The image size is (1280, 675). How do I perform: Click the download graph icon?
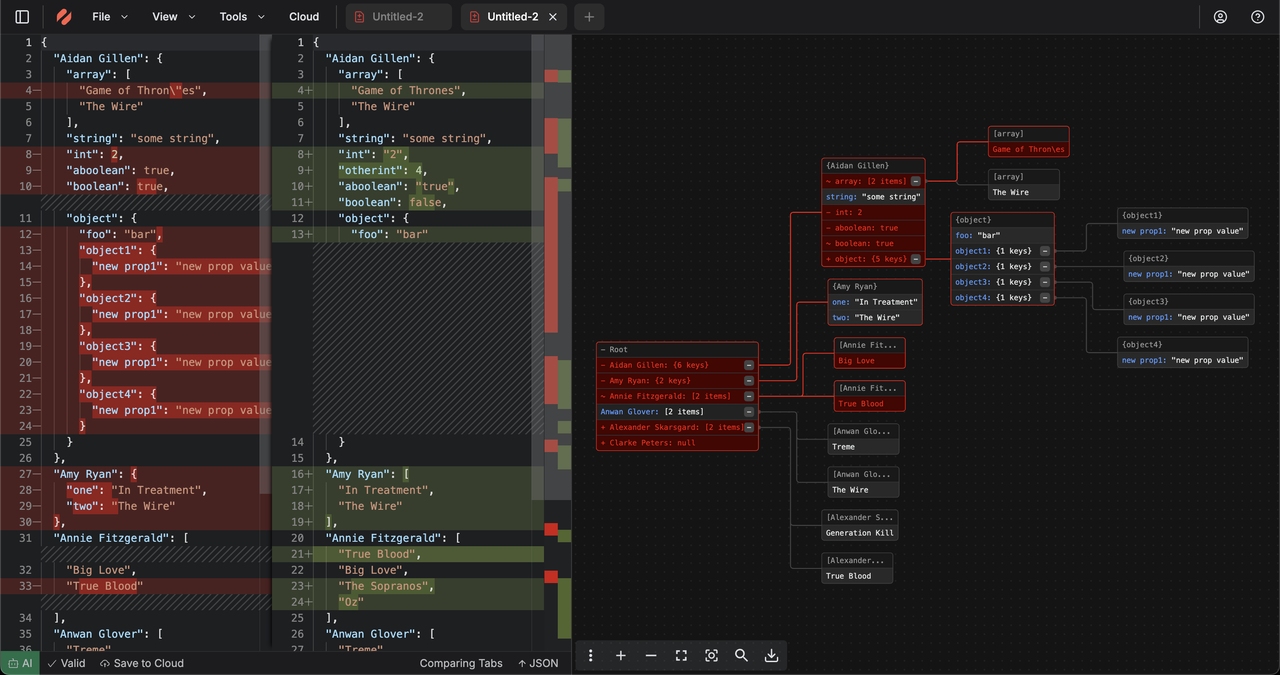(x=771, y=655)
